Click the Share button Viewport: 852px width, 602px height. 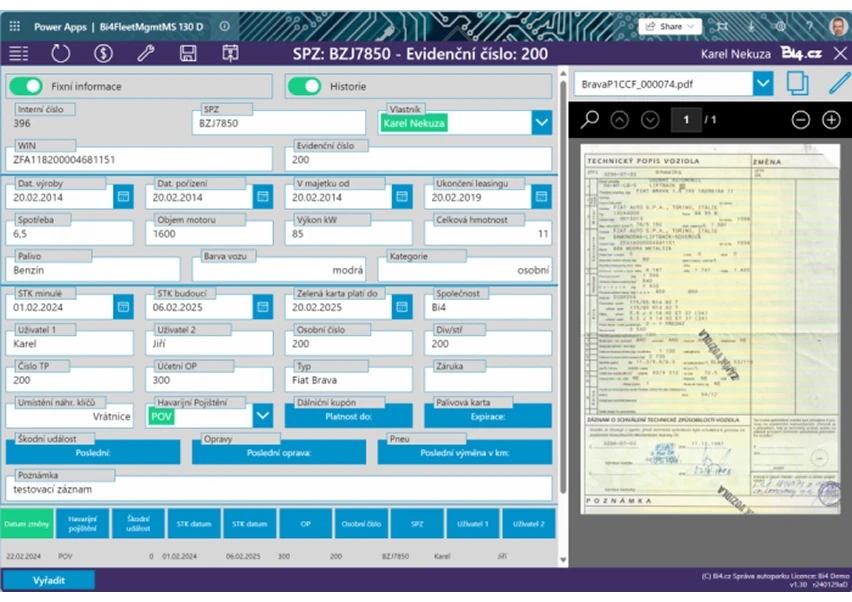(x=670, y=26)
